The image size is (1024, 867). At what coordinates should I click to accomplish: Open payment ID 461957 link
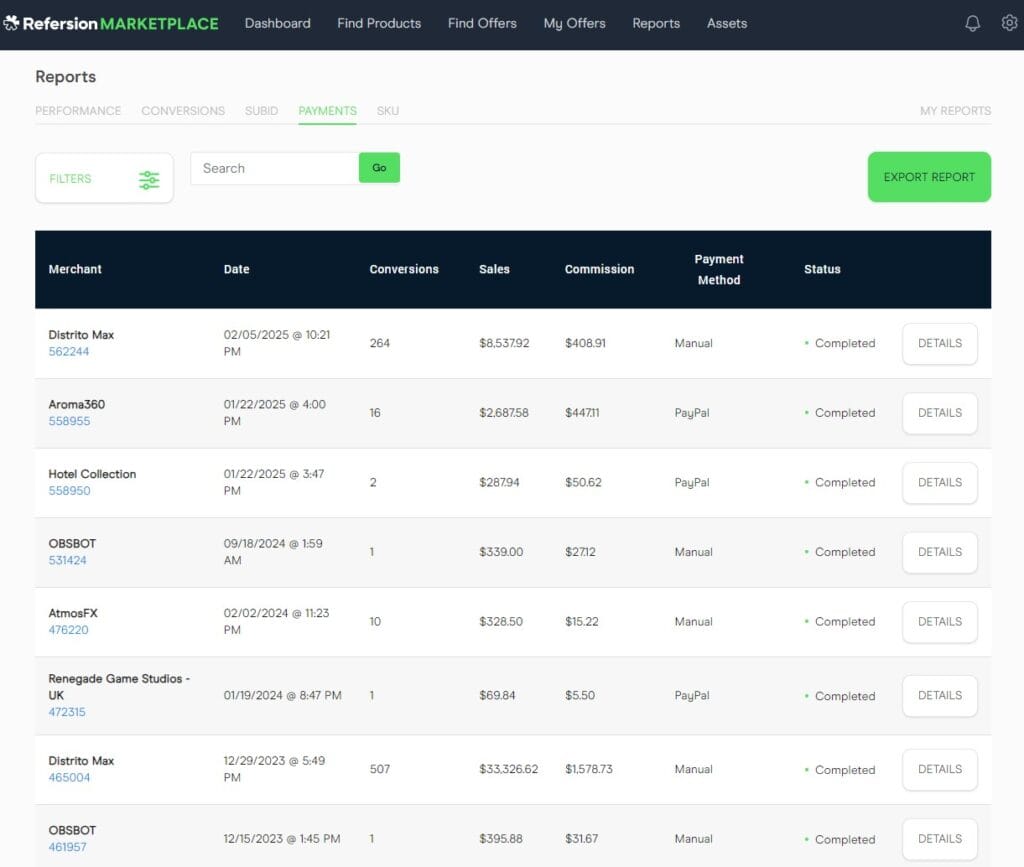67,847
